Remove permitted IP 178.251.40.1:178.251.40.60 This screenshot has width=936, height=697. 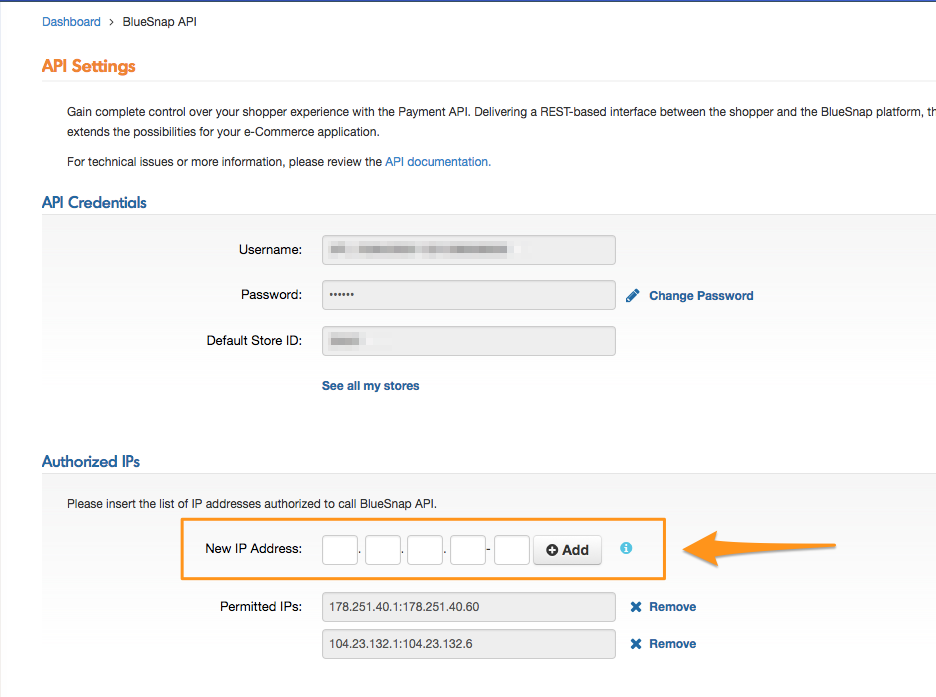[x=672, y=607]
